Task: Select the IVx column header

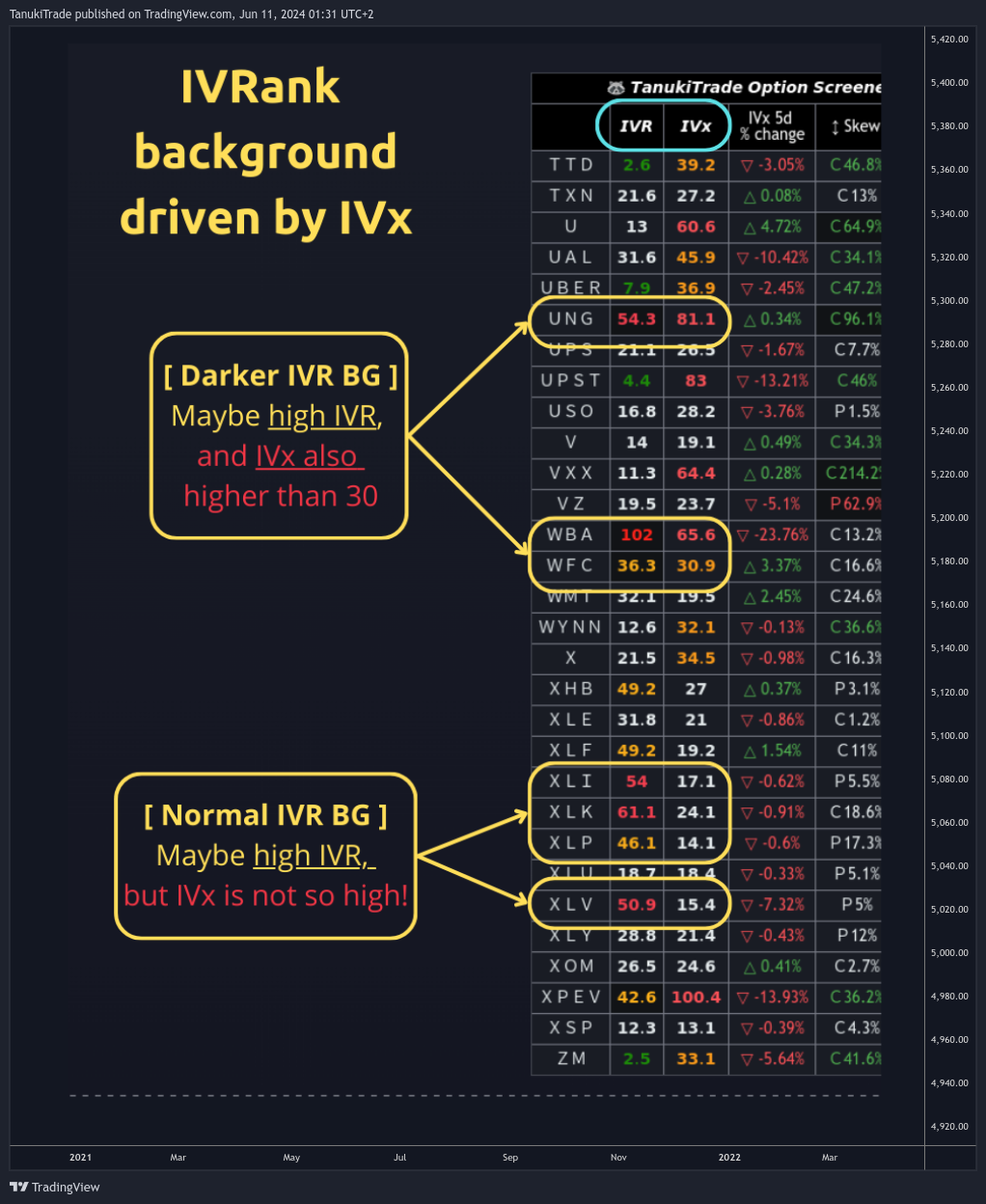Action: [696, 126]
